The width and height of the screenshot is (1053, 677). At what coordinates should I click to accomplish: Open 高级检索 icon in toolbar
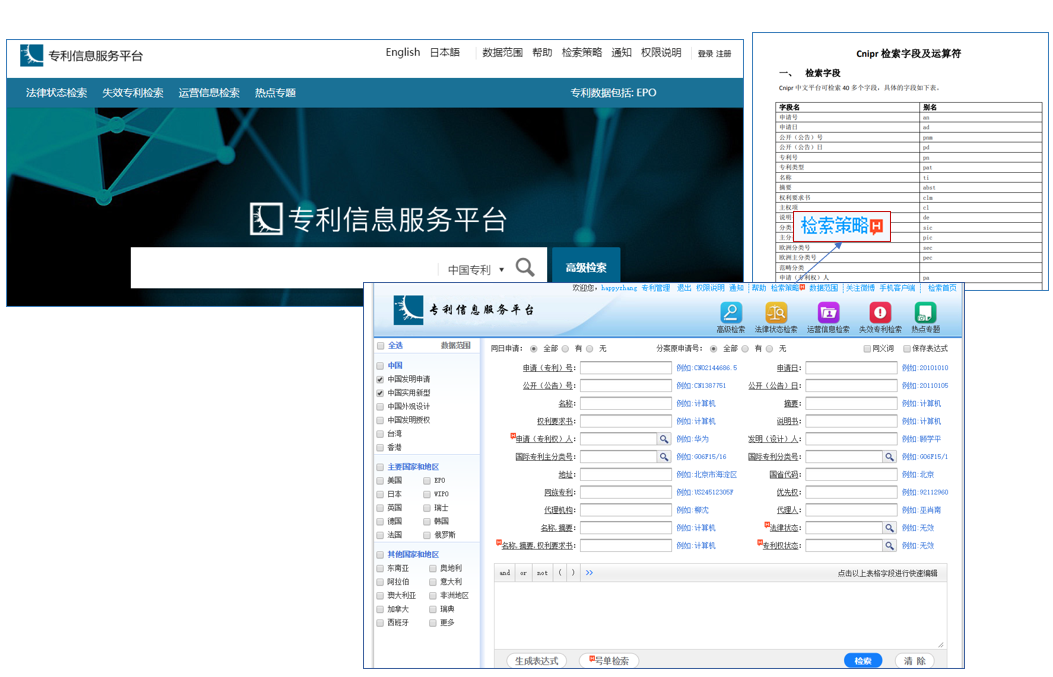[x=731, y=313]
